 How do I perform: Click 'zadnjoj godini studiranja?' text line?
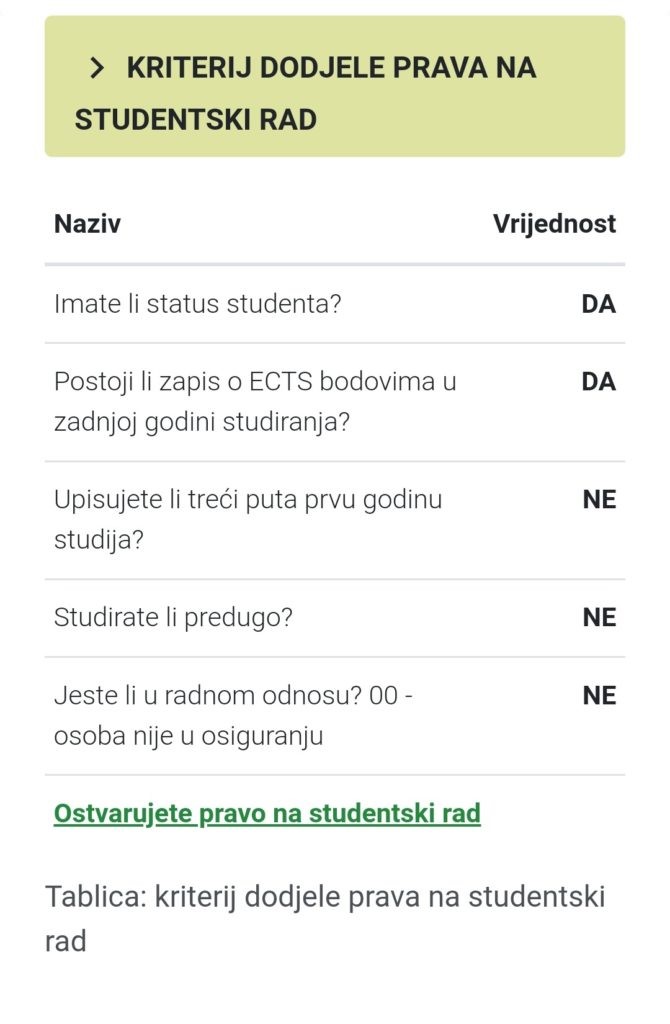[x=201, y=421]
